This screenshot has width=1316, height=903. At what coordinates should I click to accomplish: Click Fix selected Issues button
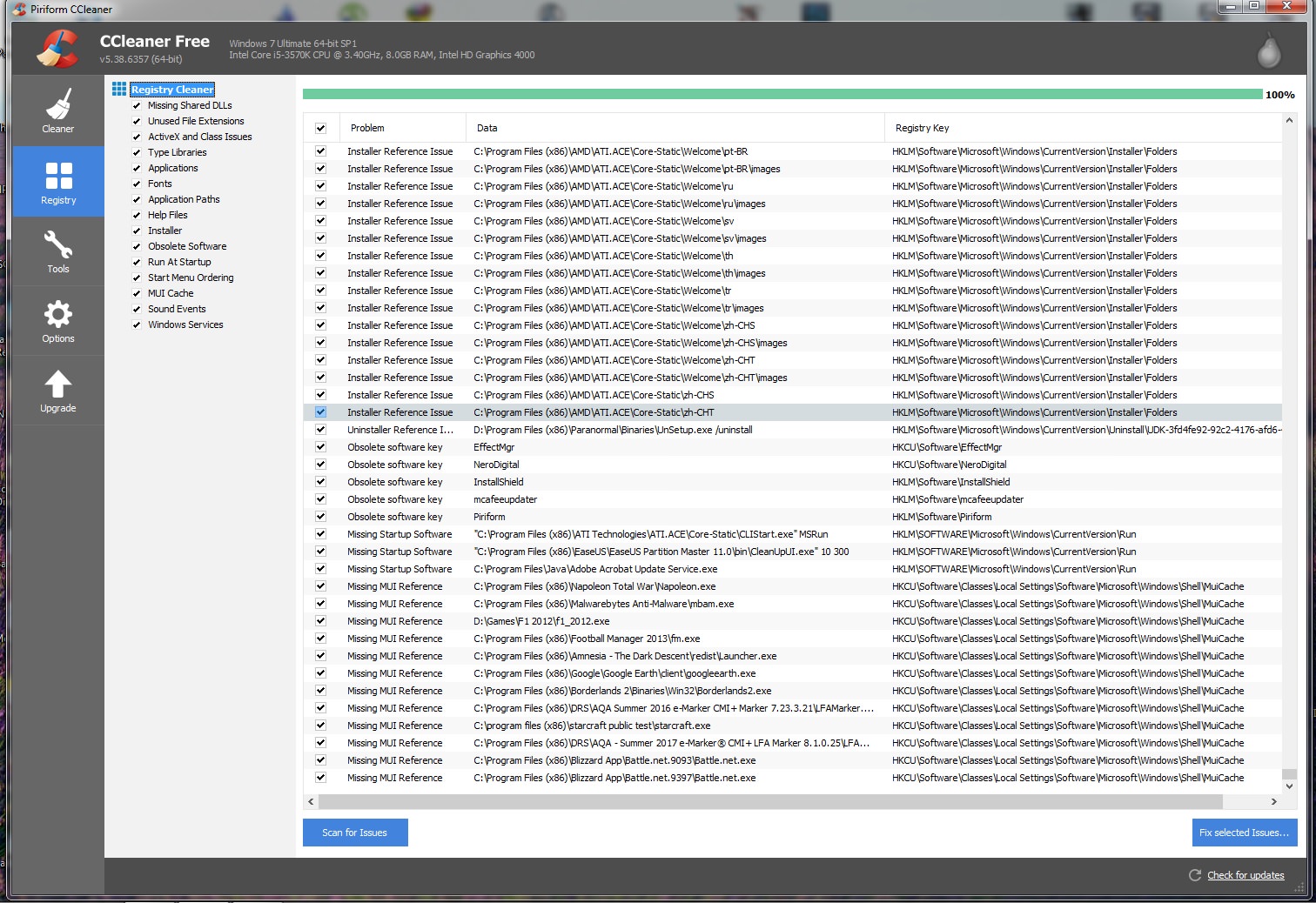click(x=1245, y=833)
